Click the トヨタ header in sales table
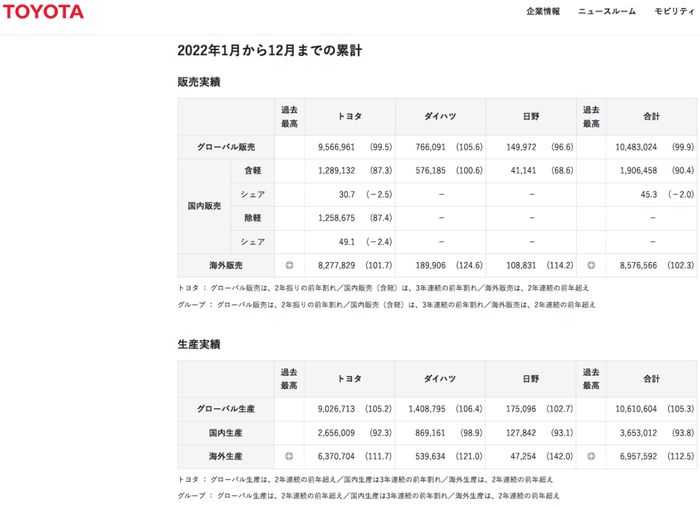Viewport: 700px width, 507px height. click(x=350, y=116)
